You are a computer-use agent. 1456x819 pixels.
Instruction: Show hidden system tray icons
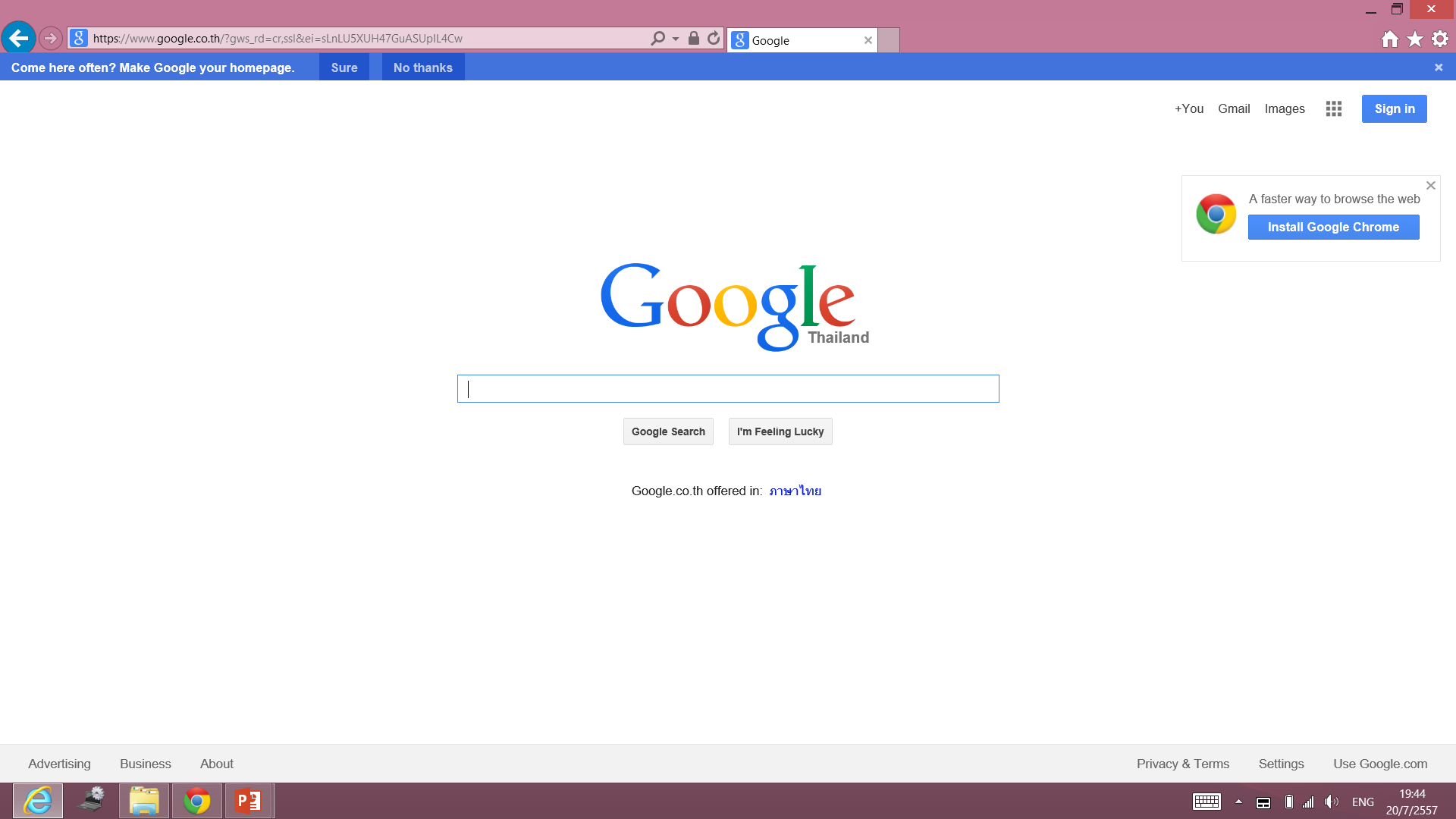[1238, 802]
